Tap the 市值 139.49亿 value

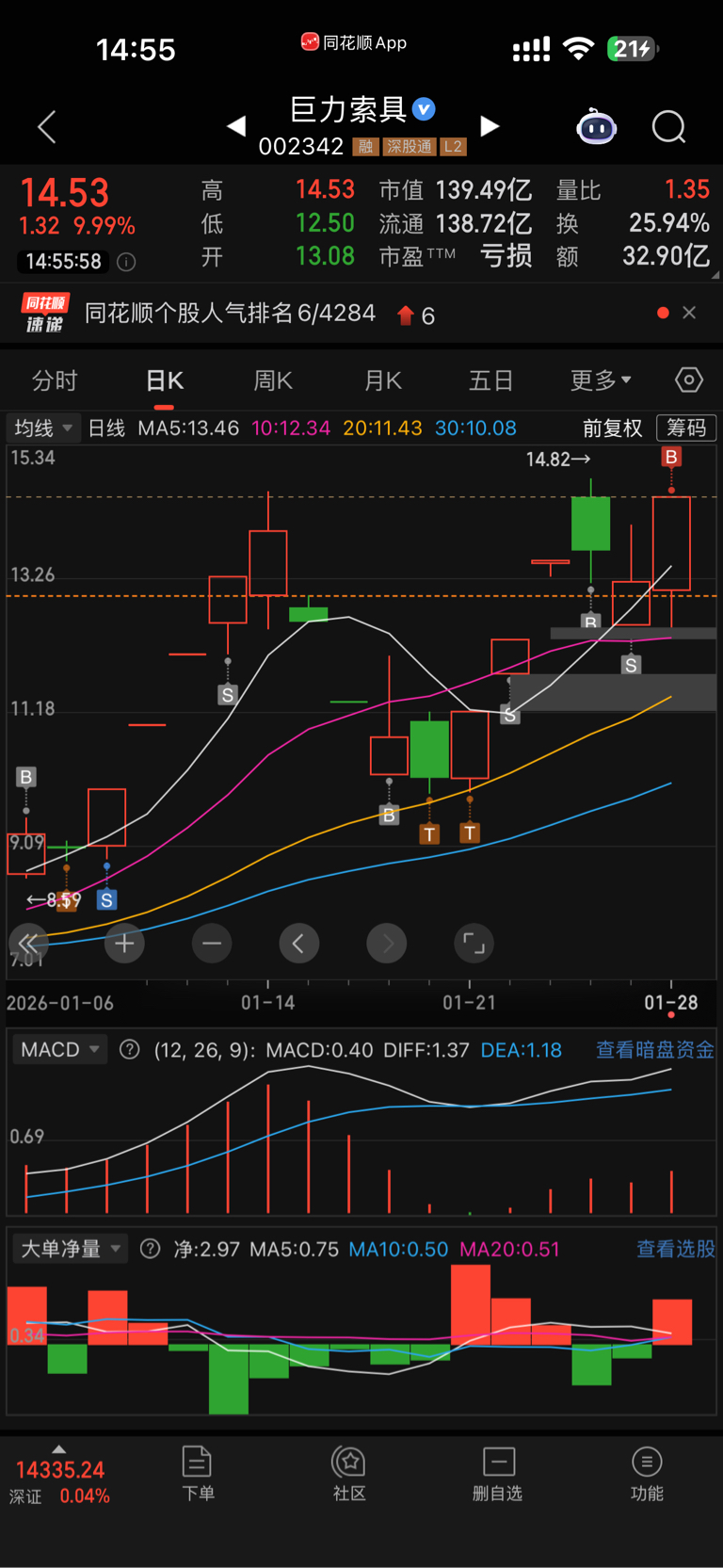(x=484, y=190)
